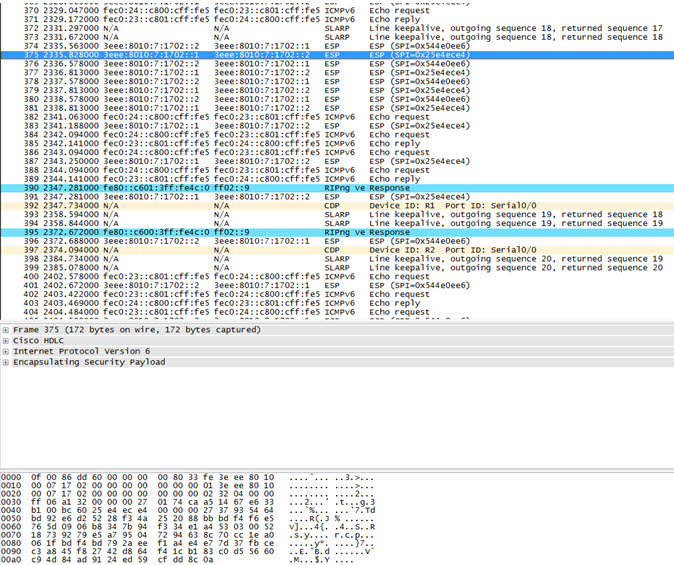
Task: Select packet 374 ESP SPI=0x544e0ee6 row
Action: pyautogui.click(x=337, y=46)
